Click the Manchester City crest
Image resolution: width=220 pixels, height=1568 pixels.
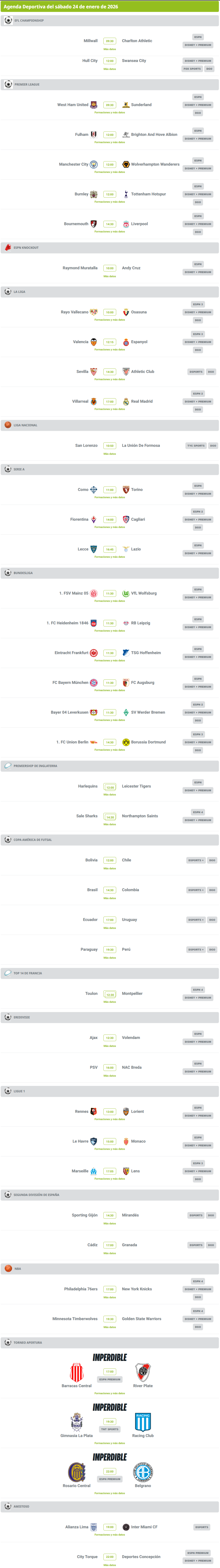(93, 164)
